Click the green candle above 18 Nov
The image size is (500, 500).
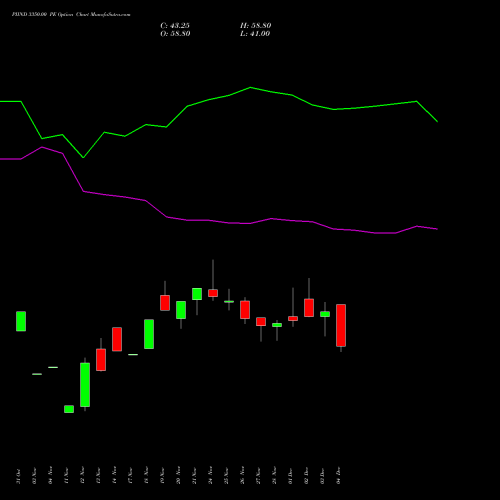point(149,334)
